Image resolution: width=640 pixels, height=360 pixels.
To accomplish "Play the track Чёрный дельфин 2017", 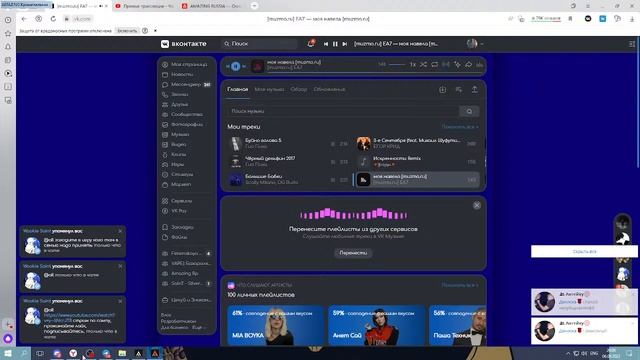I will click(288, 161).
